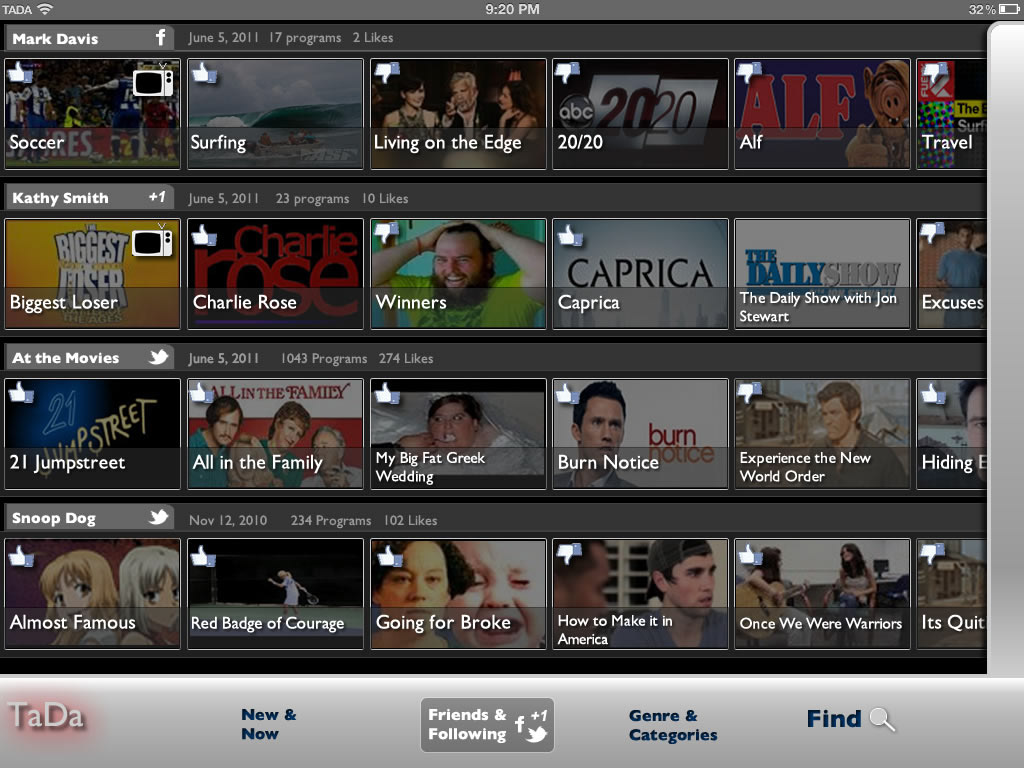Open the Genre & Categories tab

(673, 725)
